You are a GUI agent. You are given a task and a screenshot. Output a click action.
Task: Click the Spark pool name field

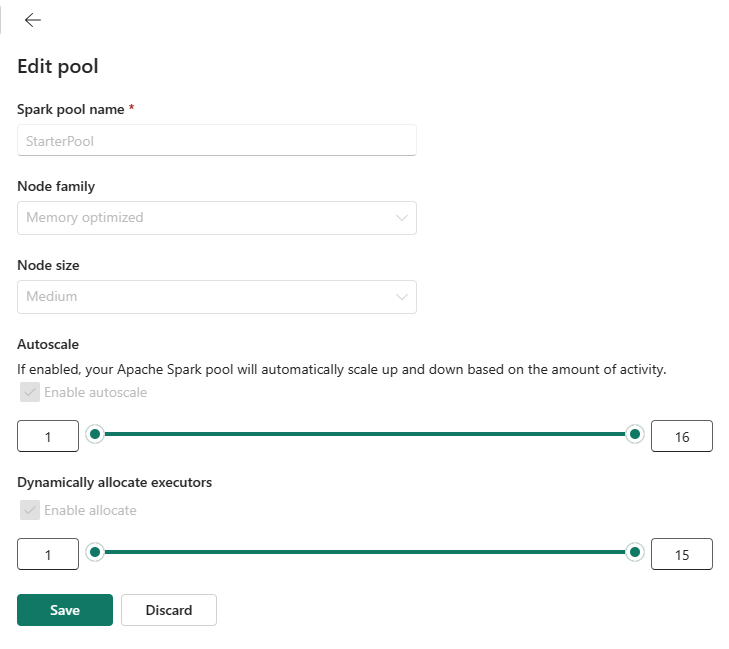216,141
